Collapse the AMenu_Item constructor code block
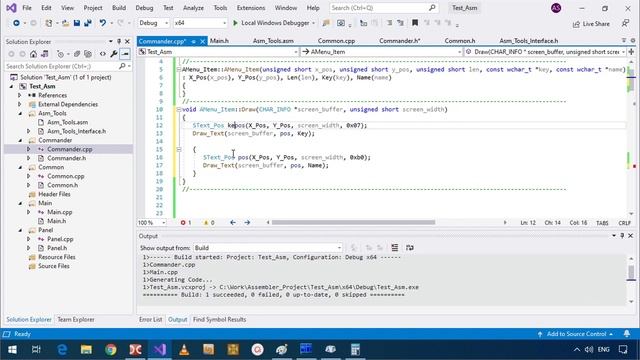 (x=178, y=69)
